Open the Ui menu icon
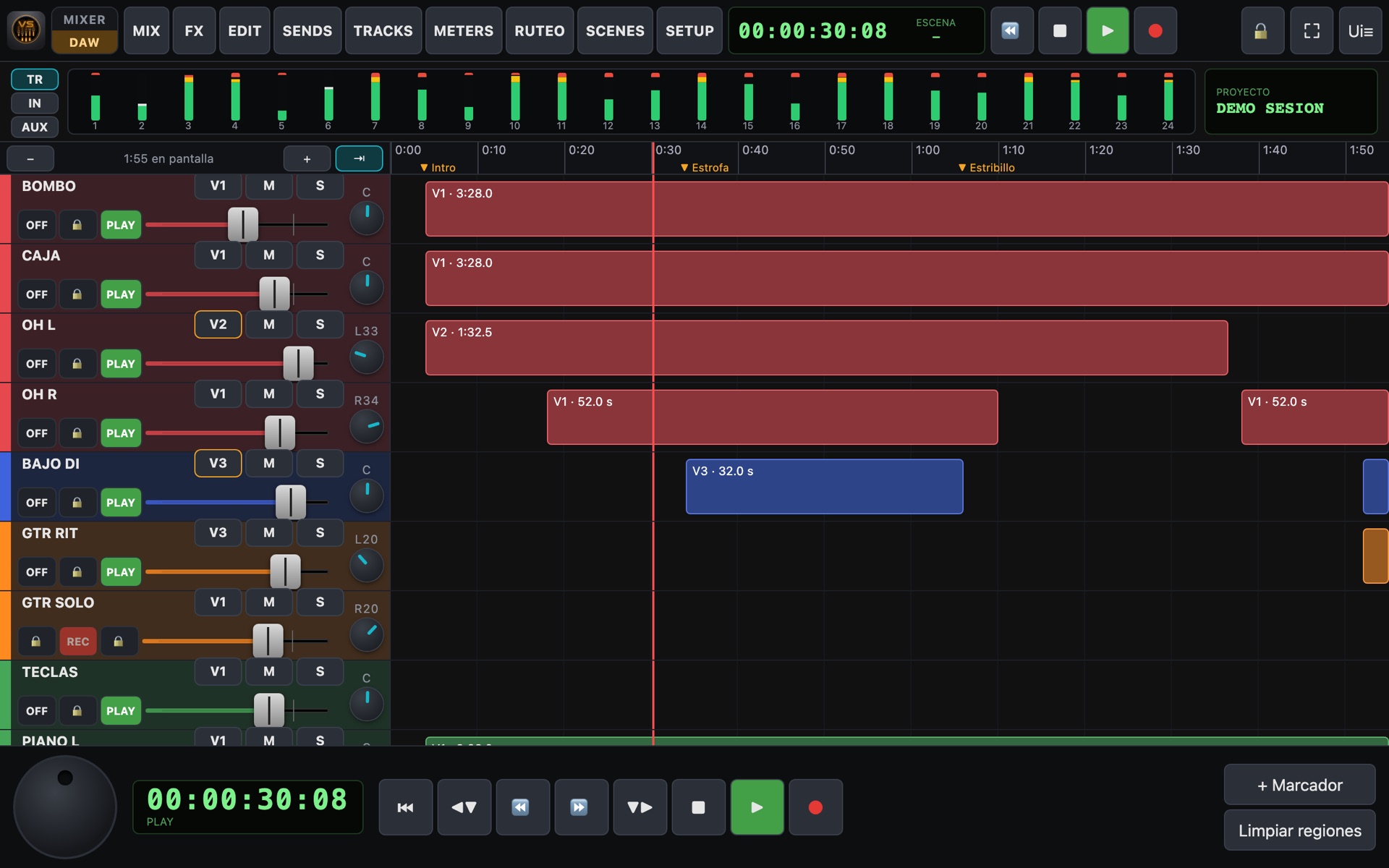 tap(1360, 31)
